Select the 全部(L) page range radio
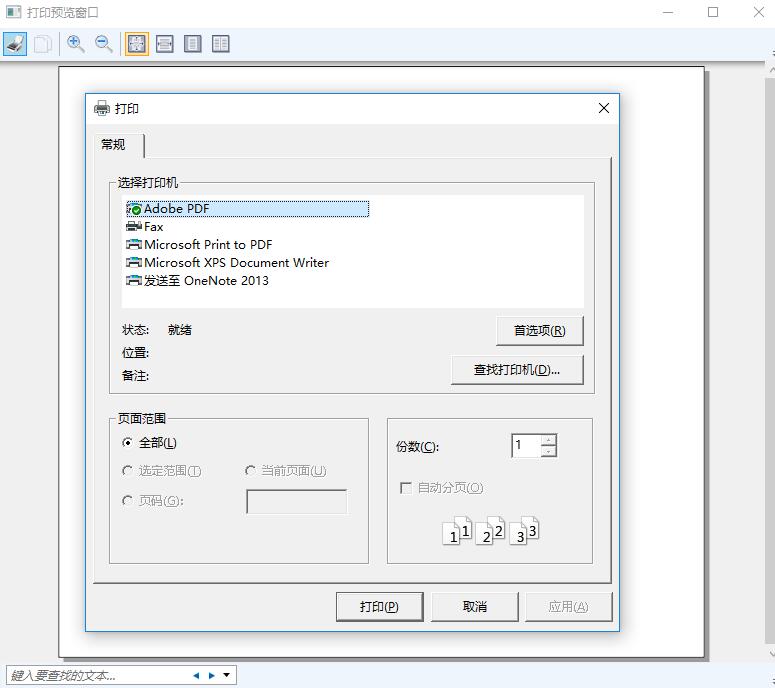775x688 pixels. pyautogui.click(x=149, y=443)
